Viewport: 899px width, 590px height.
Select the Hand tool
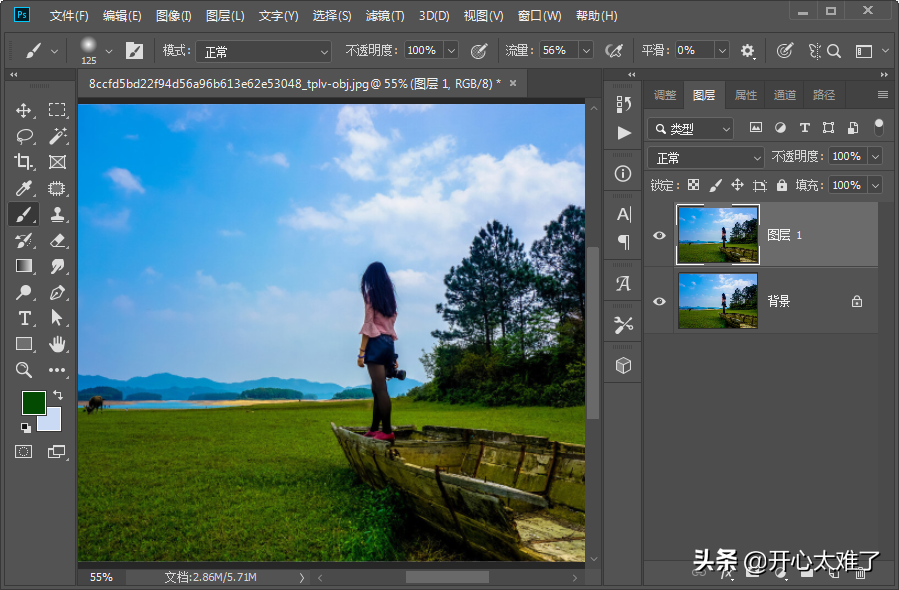[57, 344]
